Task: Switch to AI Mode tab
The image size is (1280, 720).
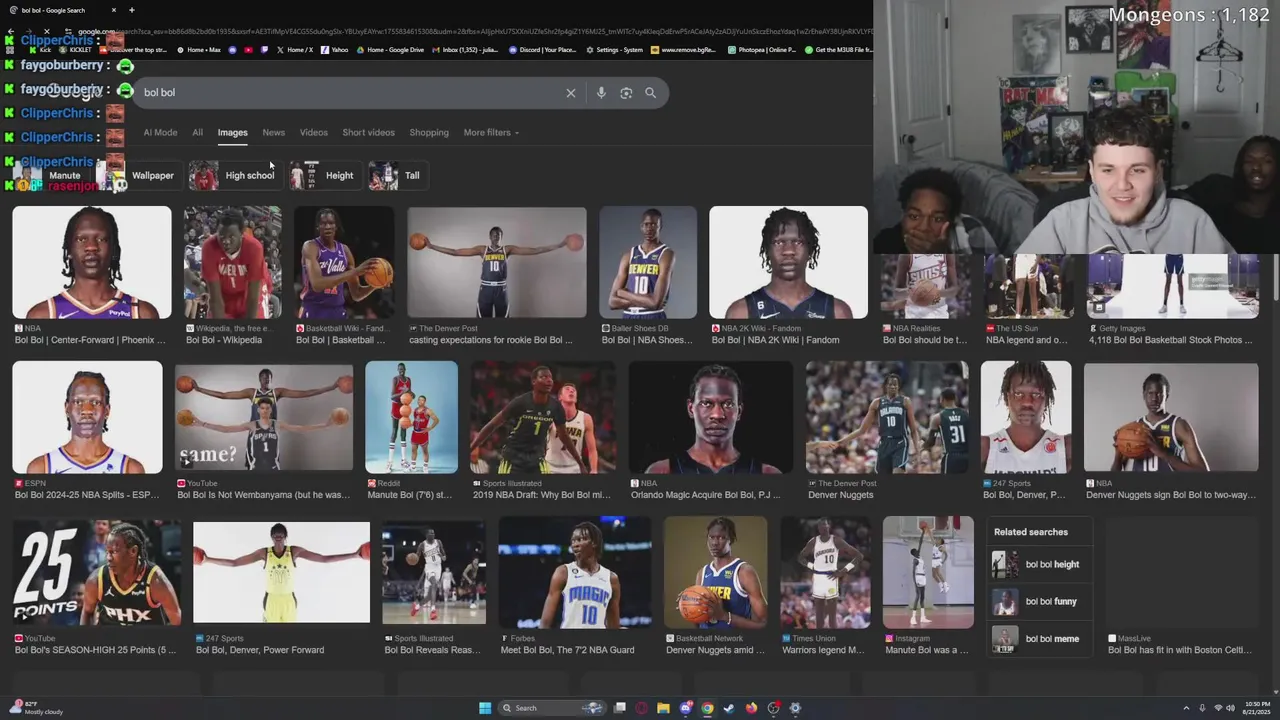Action: click(160, 133)
